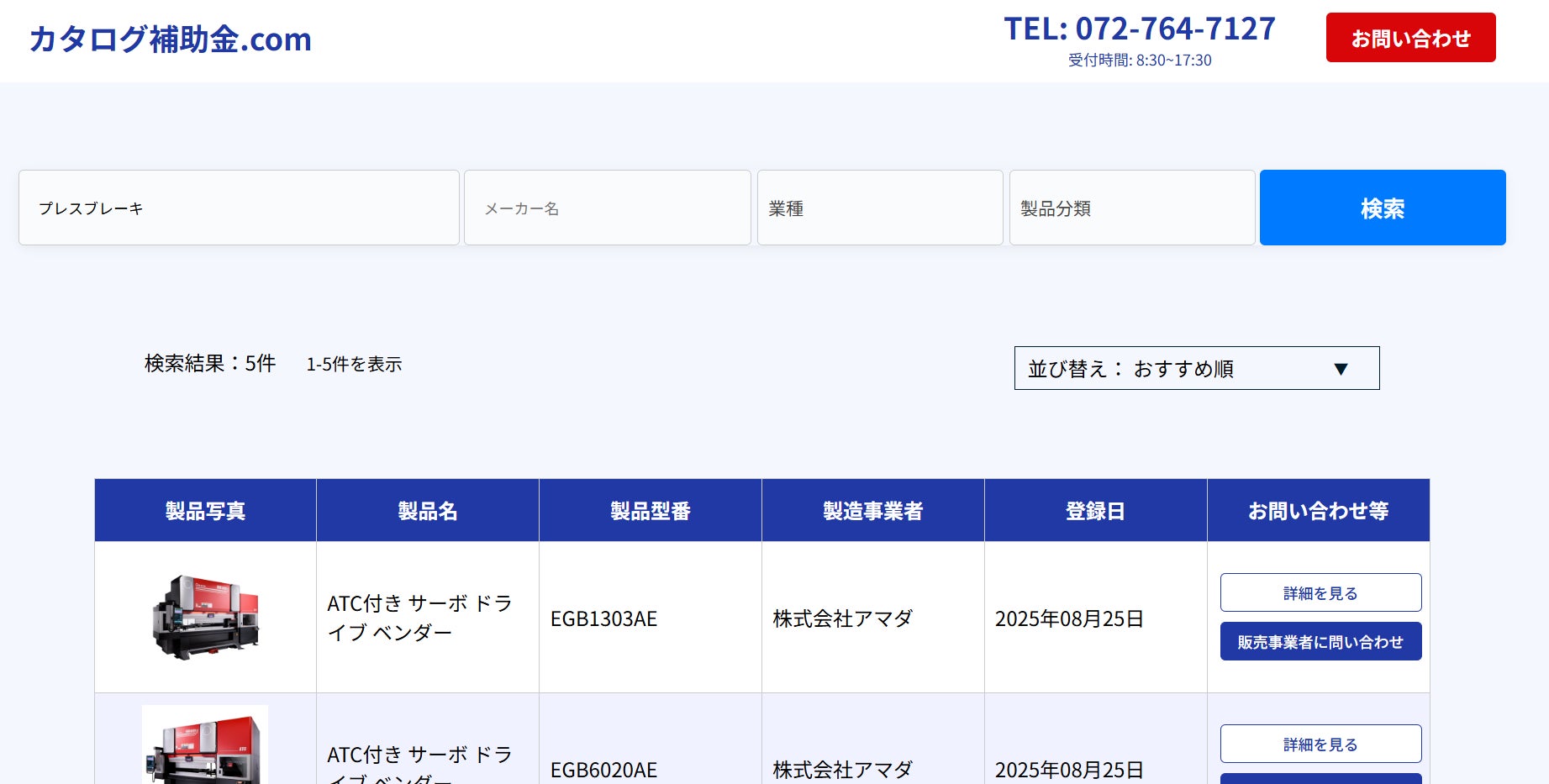Click the 製品写真 column header

tap(205, 510)
